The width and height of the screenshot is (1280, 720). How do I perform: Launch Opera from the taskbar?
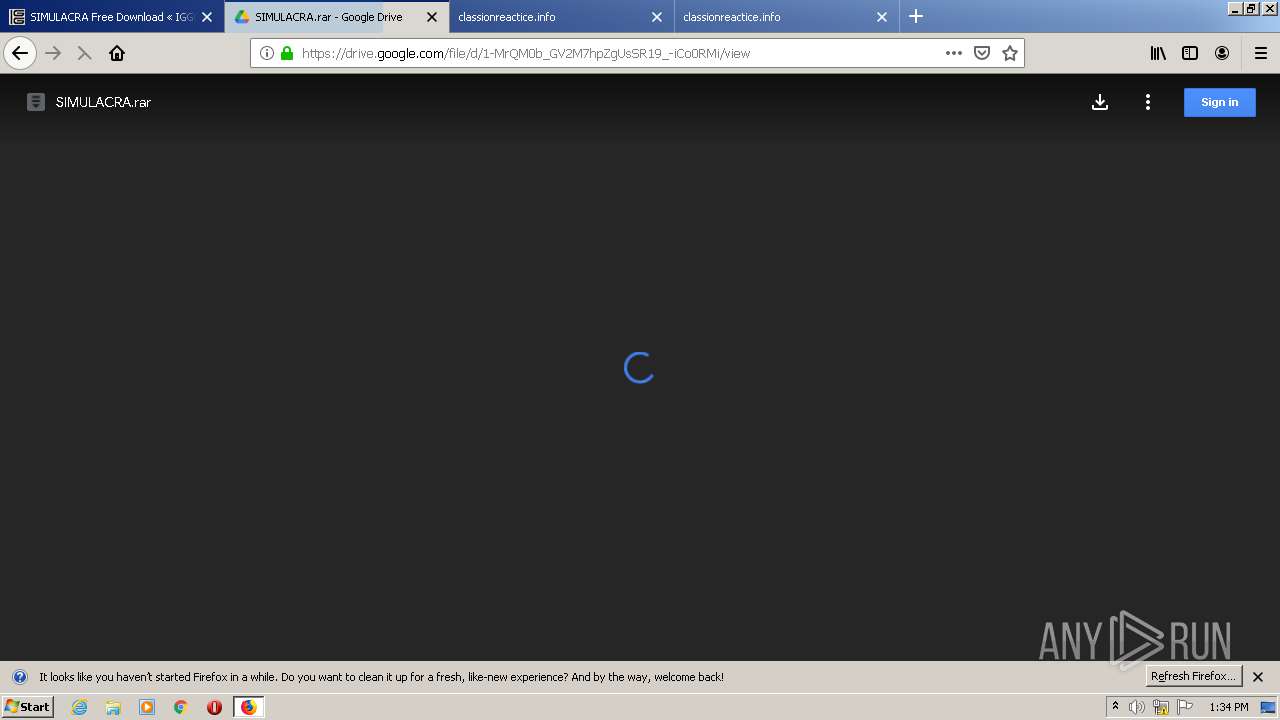(x=214, y=707)
